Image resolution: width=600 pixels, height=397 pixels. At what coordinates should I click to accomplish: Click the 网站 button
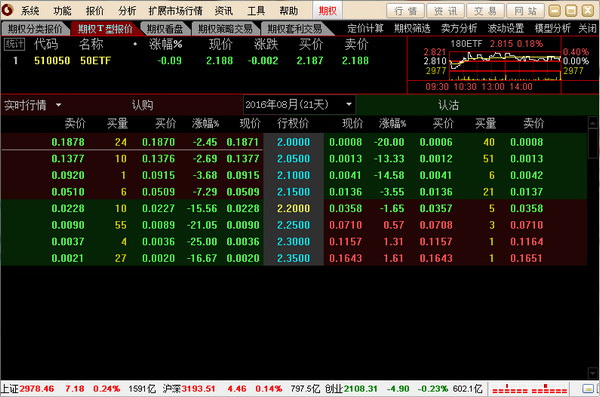point(526,11)
